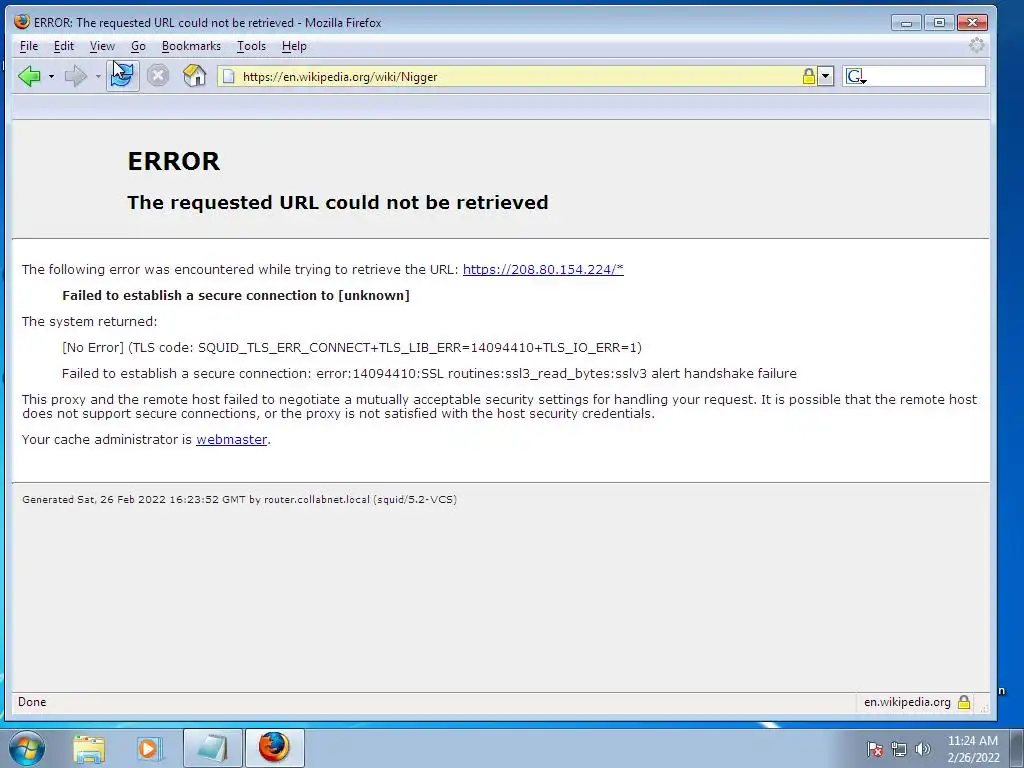
Task: Launch Windows Media Player from the taskbar
Action: (x=148, y=748)
